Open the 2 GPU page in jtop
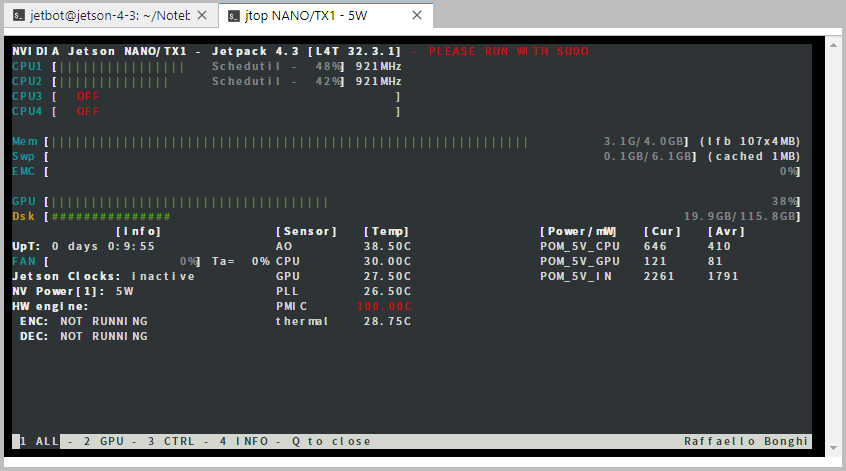846x471 pixels. [104, 441]
